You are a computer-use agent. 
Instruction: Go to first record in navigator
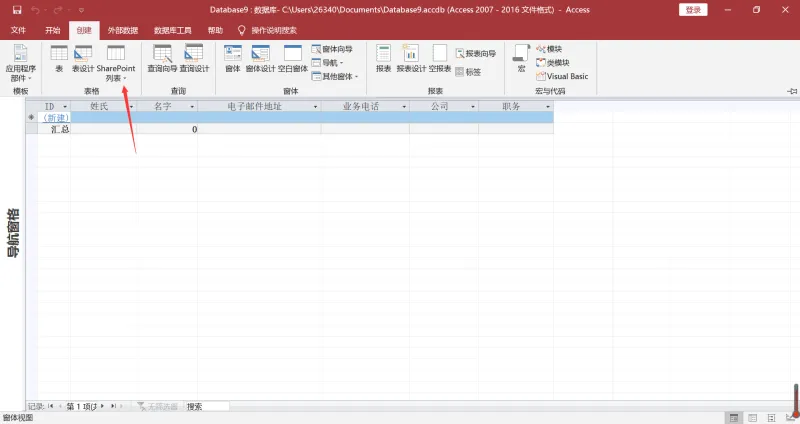coord(51,406)
